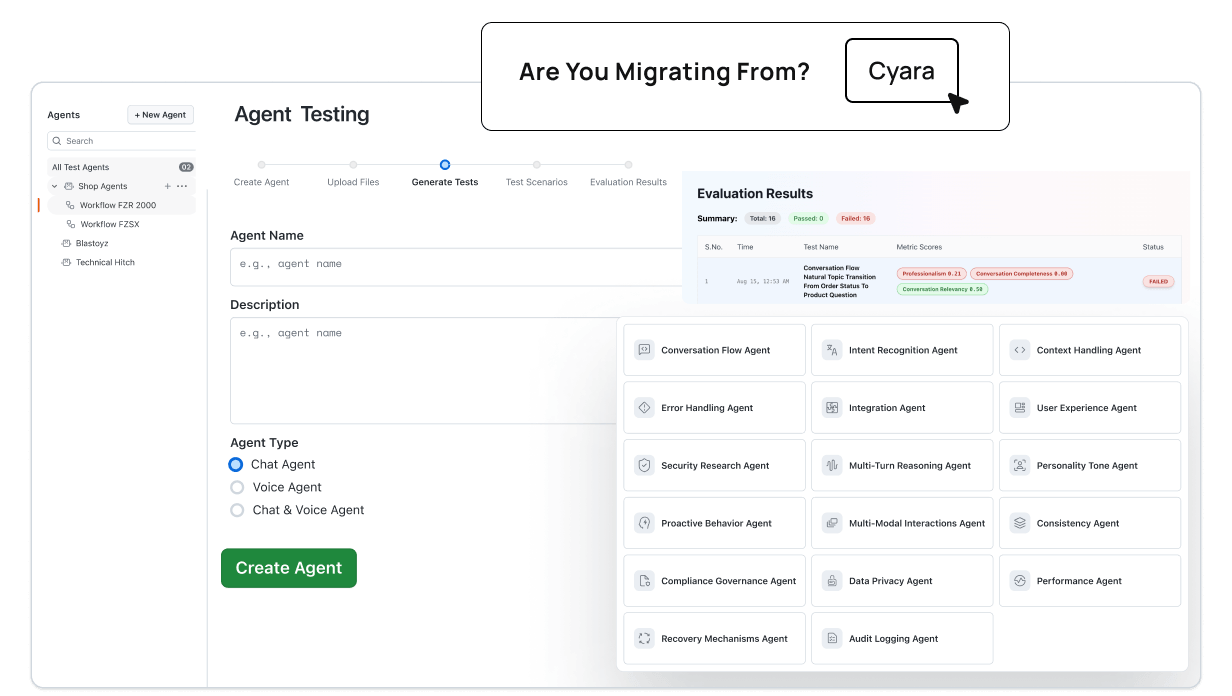Image resolution: width=1232 pixels, height=696 pixels.
Task: Click the Data Privacy Agent lock icon
Action: pos(832,581)
